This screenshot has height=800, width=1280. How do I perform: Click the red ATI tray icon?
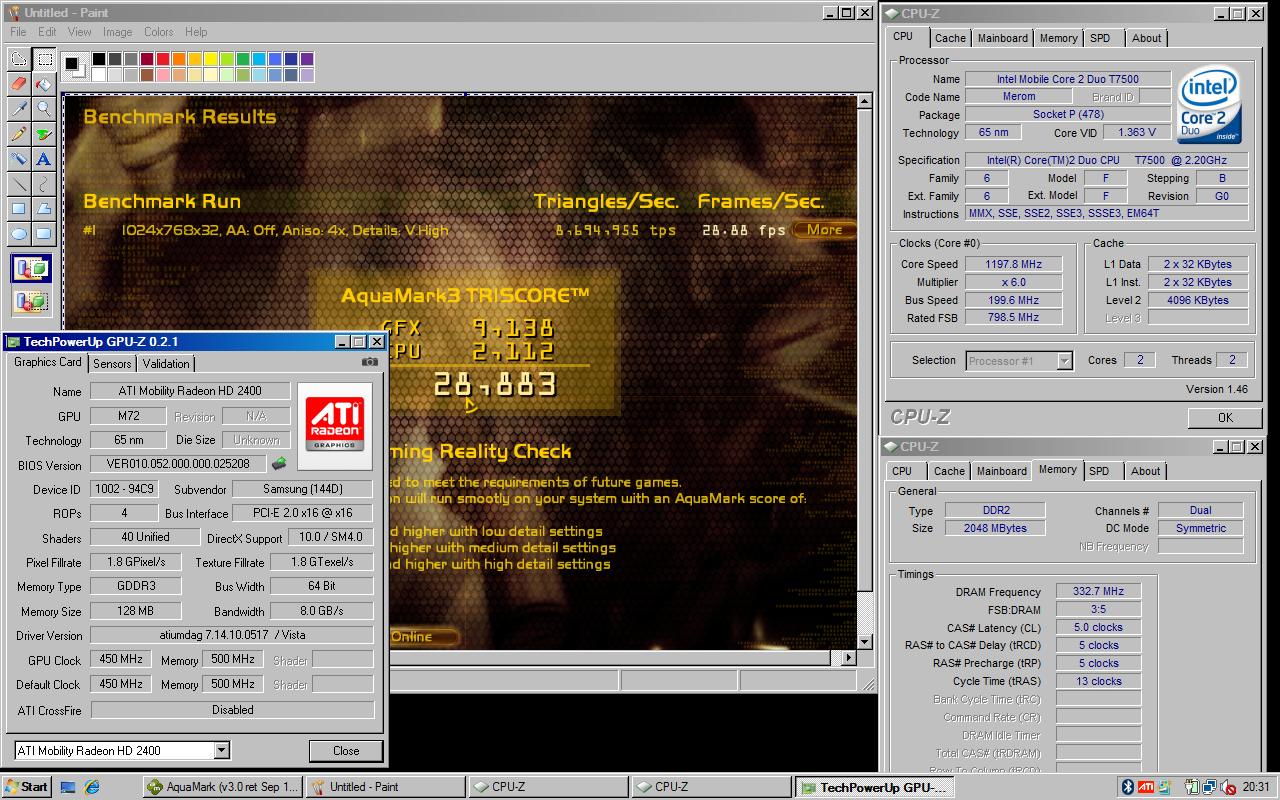coord(1145,787)
